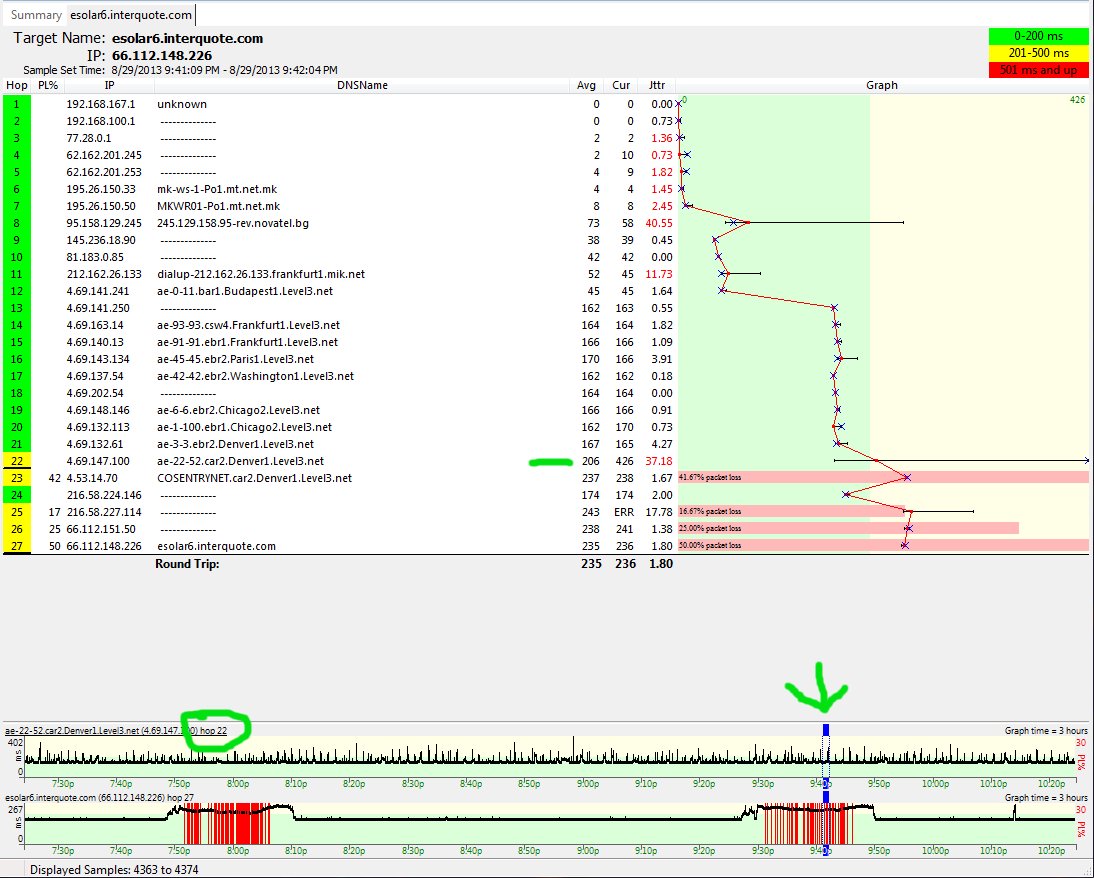Screen dimensions: 1094x878
Task: Click the Jttr column header
Action: tap(657, 85)
